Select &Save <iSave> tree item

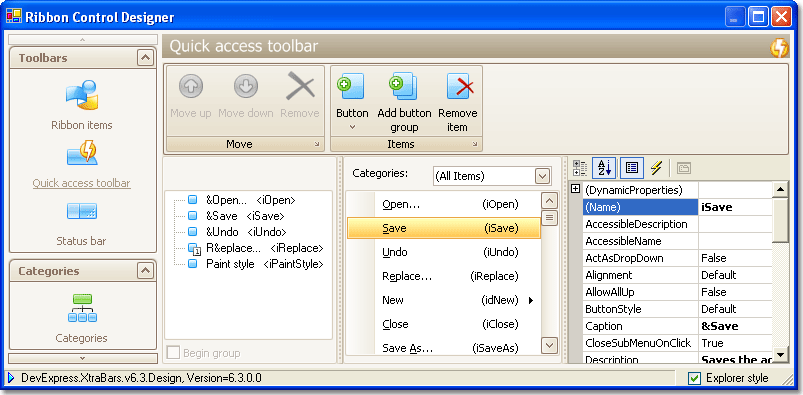point(245,216)
